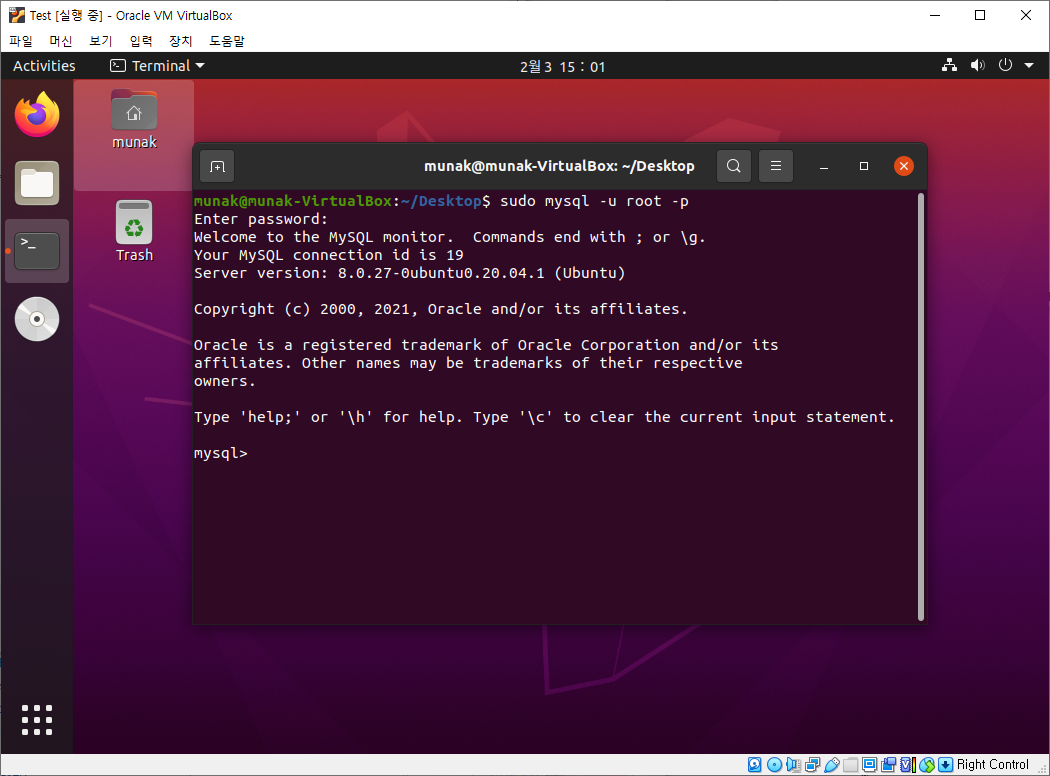Screen dimensions: 1050x776
Task: Click the power icon in the top bar
Action: click(x=1005, y=65)
